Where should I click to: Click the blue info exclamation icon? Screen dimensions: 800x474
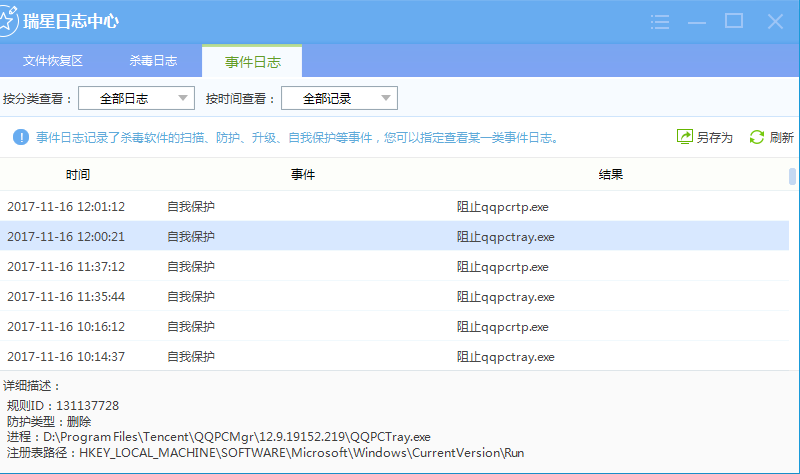click(x=21, y=137)
